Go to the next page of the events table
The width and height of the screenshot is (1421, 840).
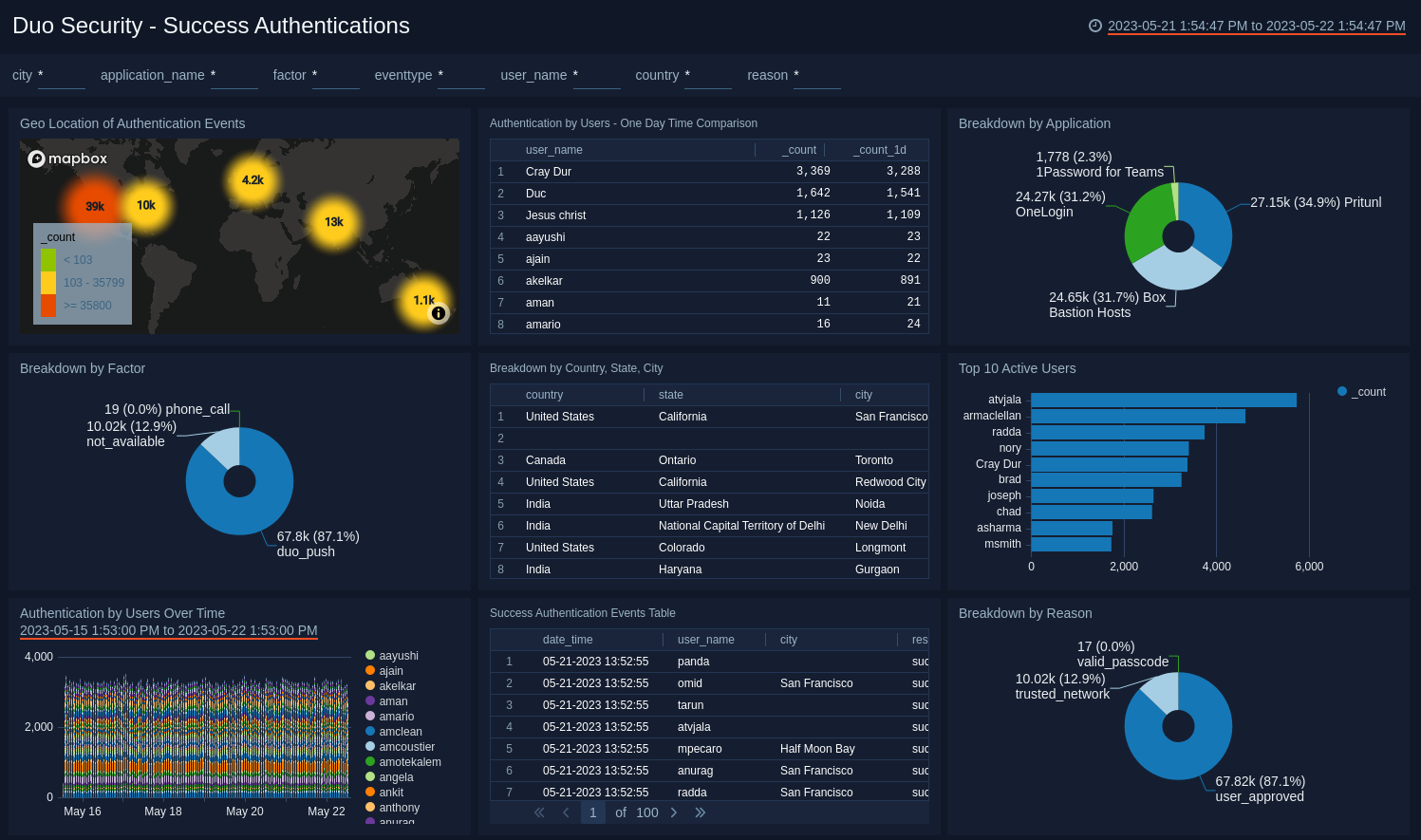(674, 812)
